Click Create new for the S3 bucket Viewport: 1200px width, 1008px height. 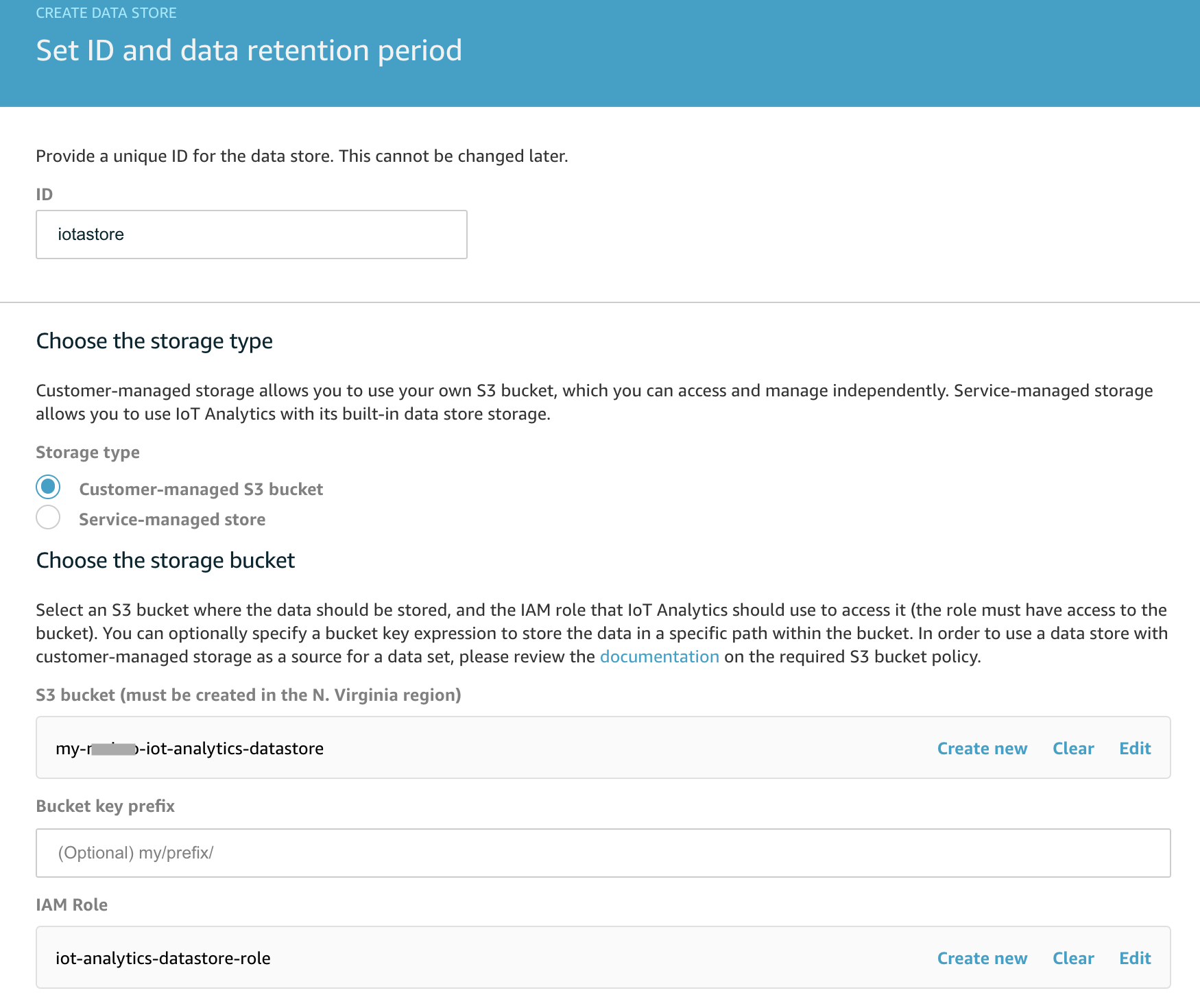pyautogui.click(x=982, y=748)
